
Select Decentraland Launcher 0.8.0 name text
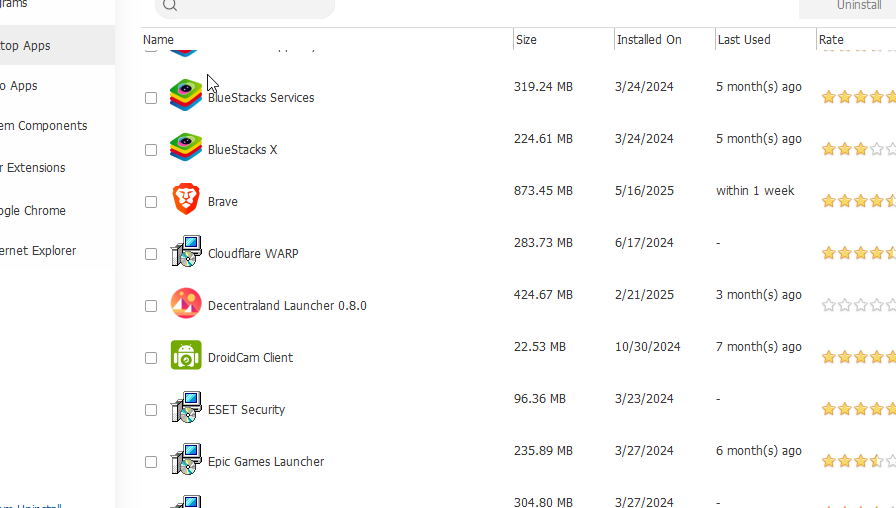tap(287, 306)
